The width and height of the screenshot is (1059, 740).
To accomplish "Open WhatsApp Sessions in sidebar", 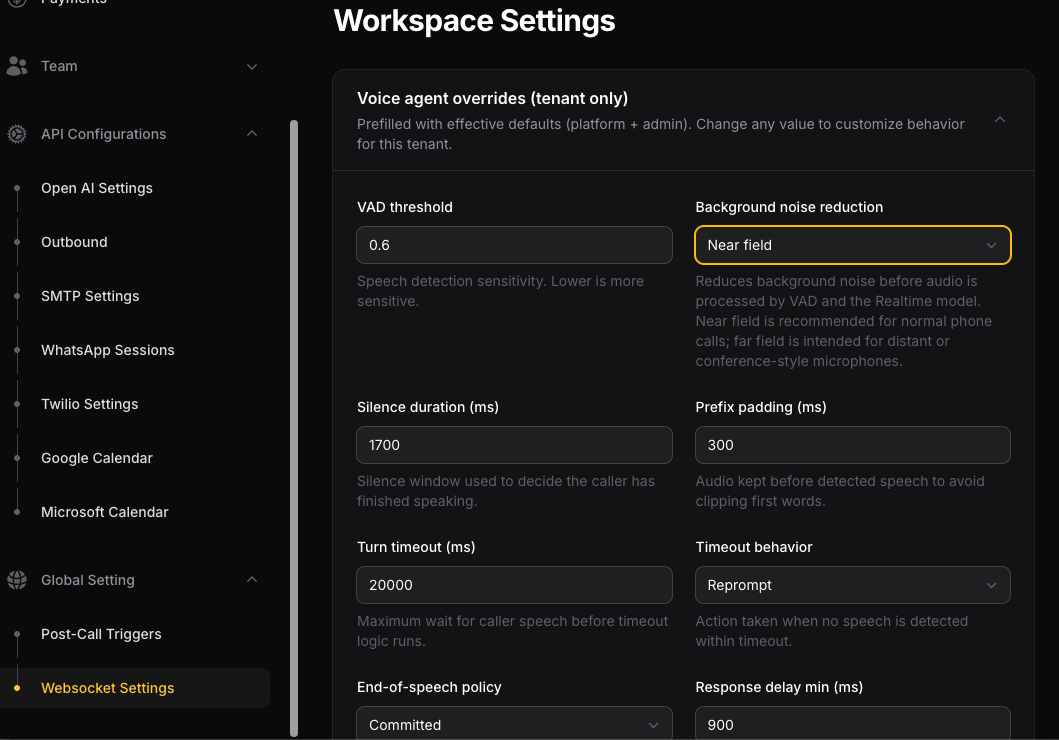I will pyautogui.click(x=107, y=350).
